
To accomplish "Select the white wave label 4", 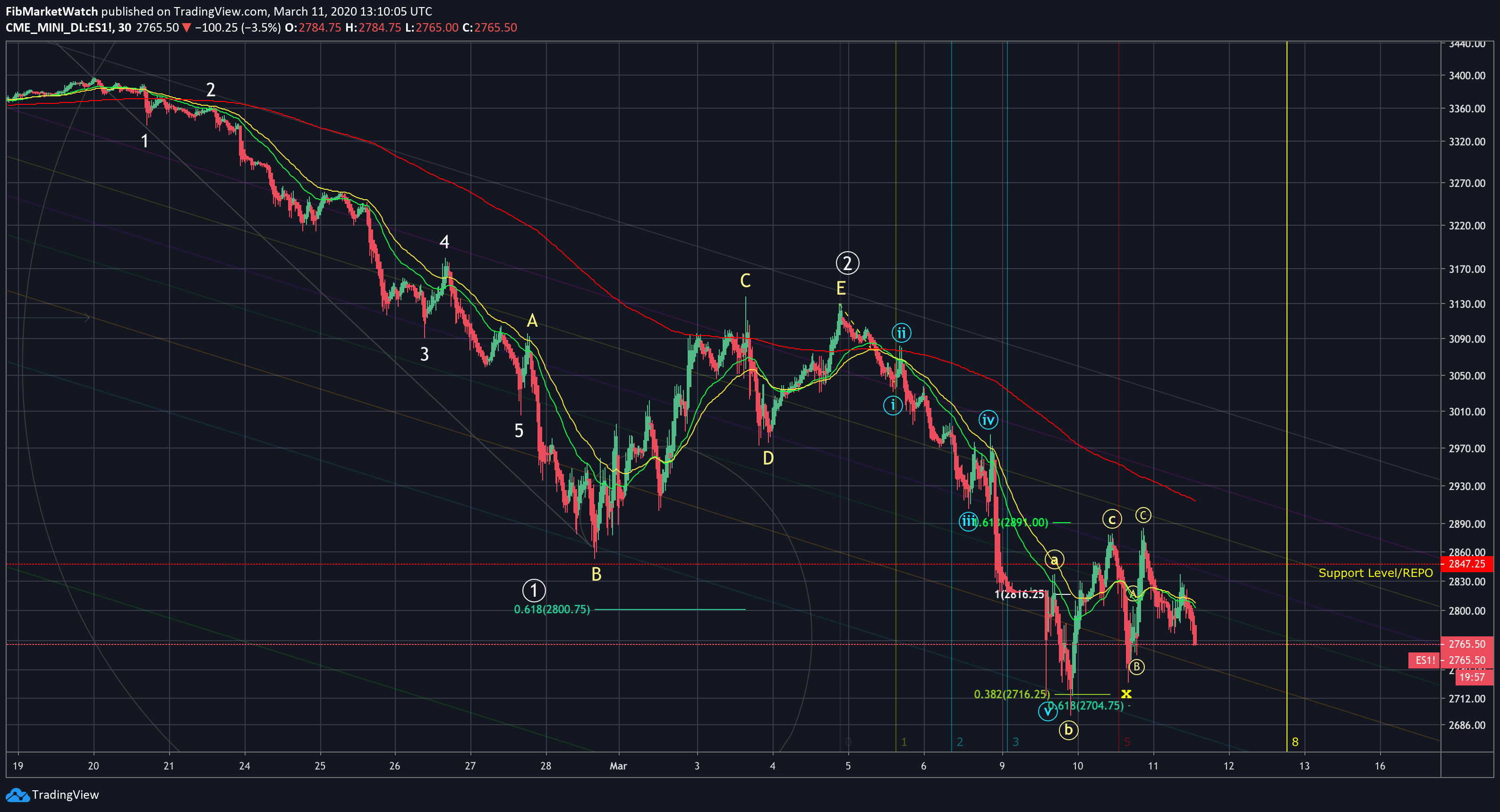I will click(444, 242).
